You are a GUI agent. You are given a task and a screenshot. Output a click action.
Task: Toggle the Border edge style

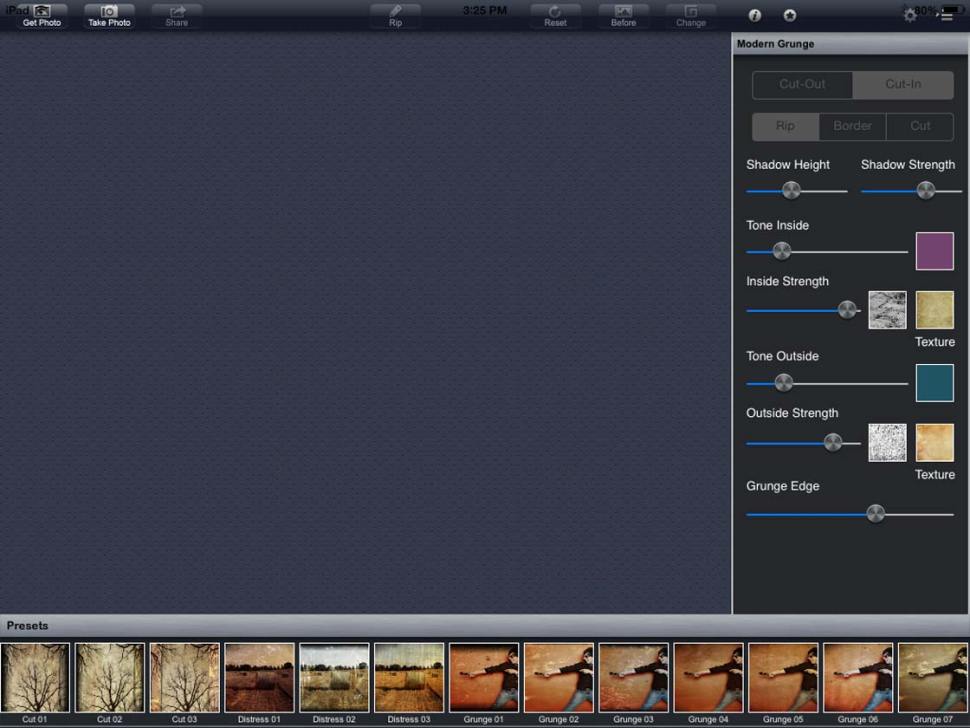pyautogui.click(x=852, y=126)
